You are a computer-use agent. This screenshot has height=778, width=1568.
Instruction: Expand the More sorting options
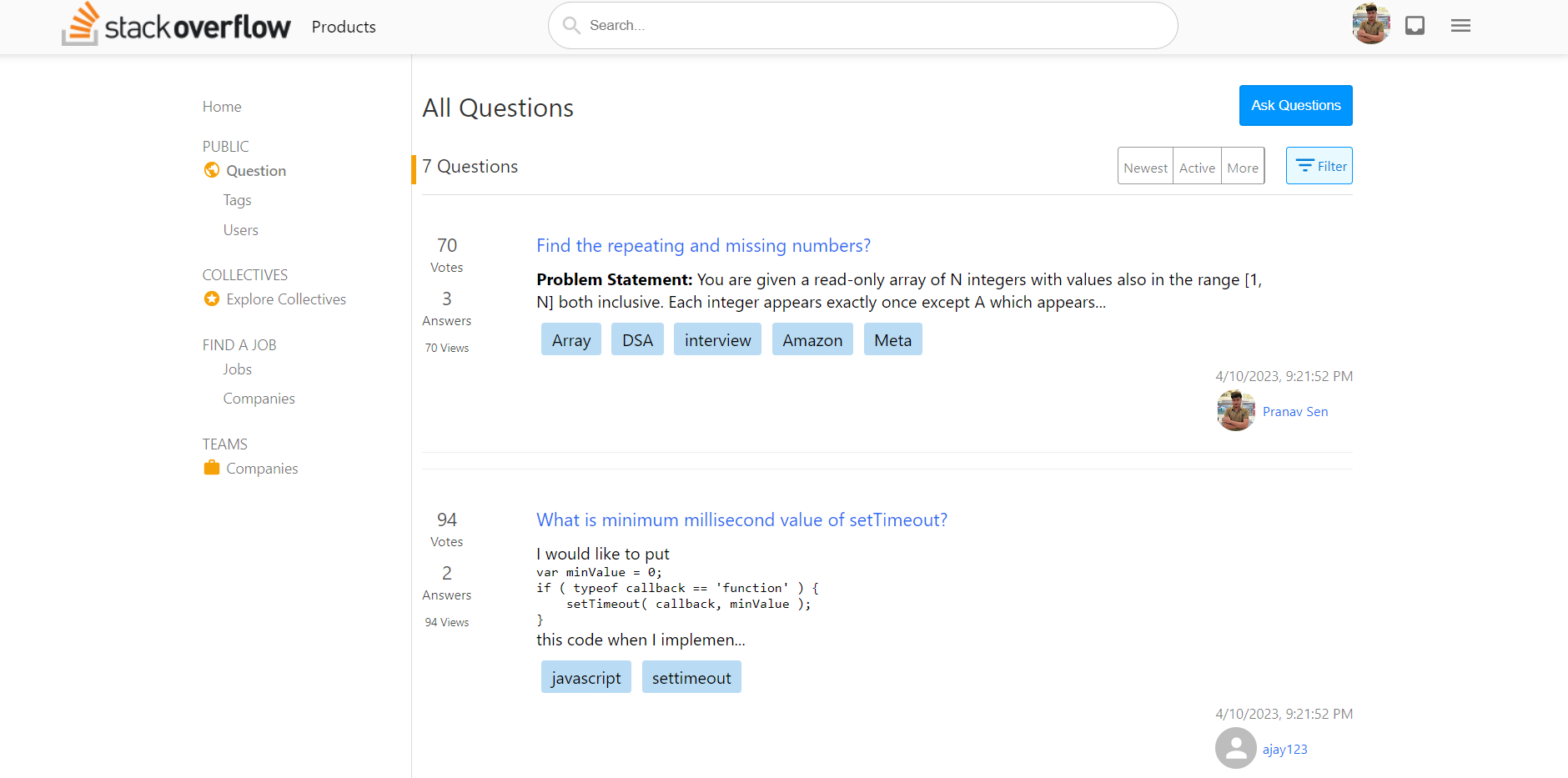1243,166
